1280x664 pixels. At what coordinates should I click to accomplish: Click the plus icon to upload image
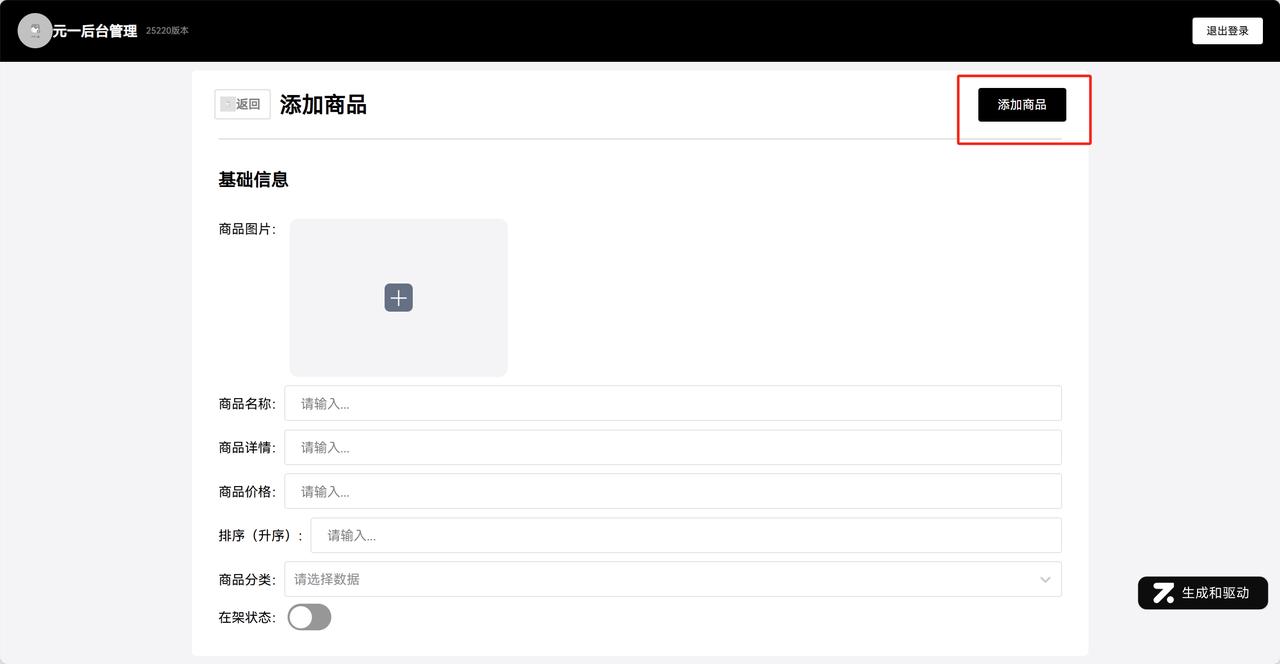pyautogui.click(x=398, y=297)
